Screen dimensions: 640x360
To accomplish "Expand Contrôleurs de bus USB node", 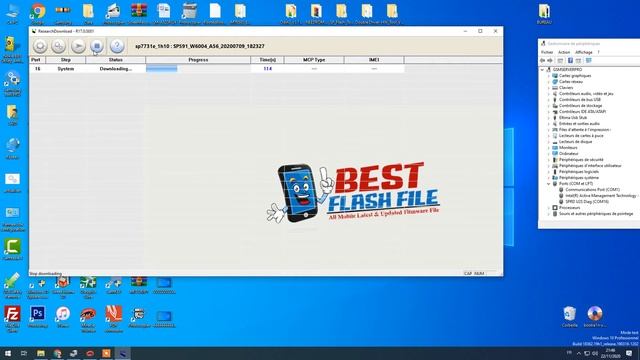I will (x=549, y=100).
